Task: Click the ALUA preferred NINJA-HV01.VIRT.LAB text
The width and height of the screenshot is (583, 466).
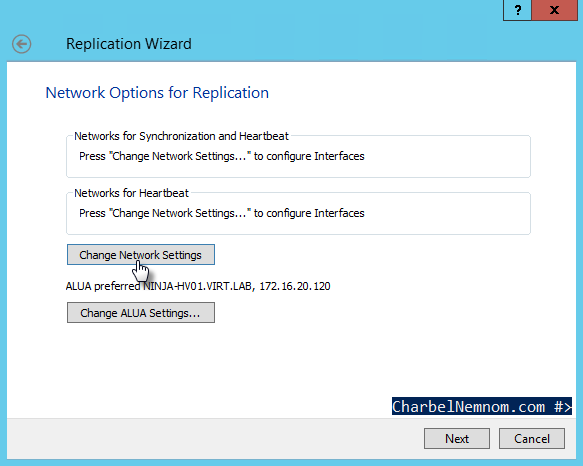Action: tap(198, 286)
